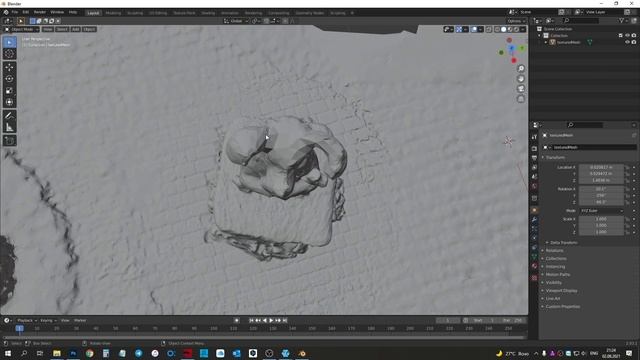640x360 pixels.
Task: Open Global transform orientation dropdown
Action: tap(236, 21)
